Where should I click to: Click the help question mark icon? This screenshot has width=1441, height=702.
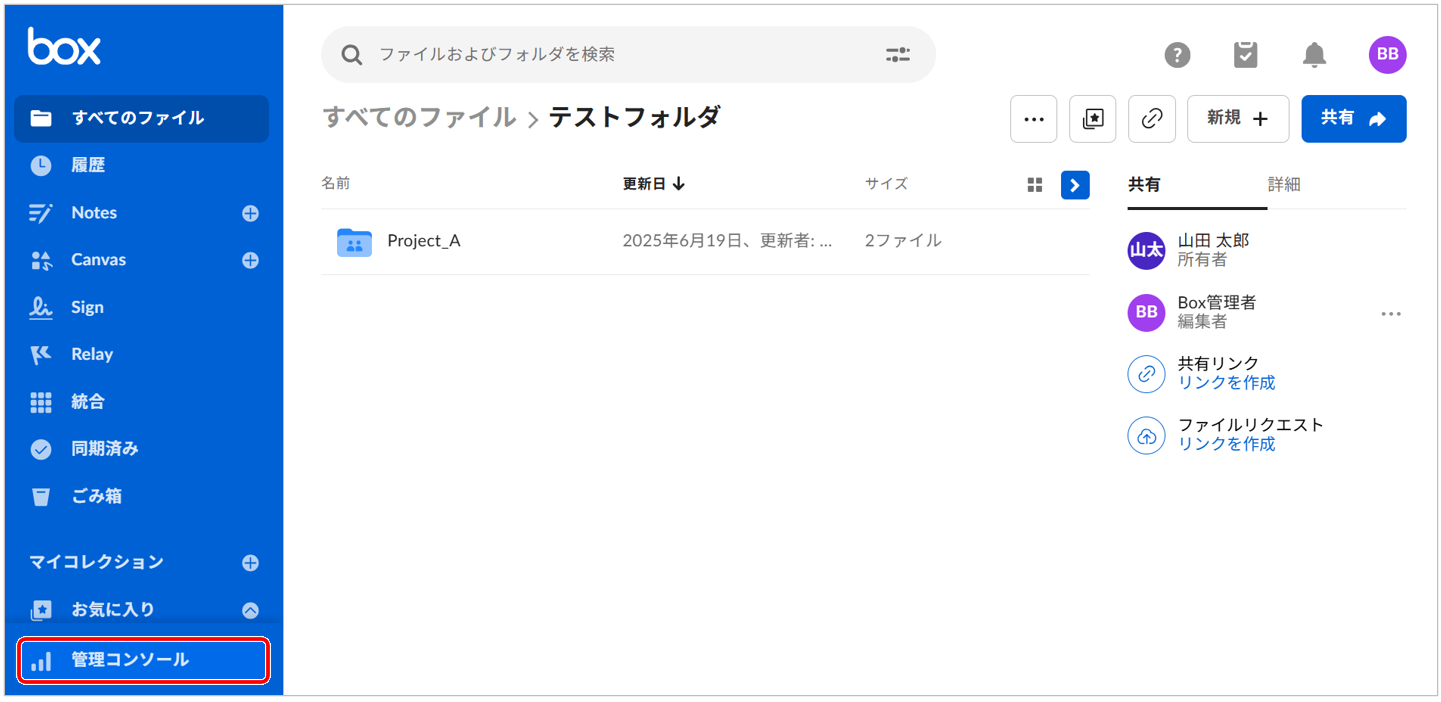[x=1177, y=55]
